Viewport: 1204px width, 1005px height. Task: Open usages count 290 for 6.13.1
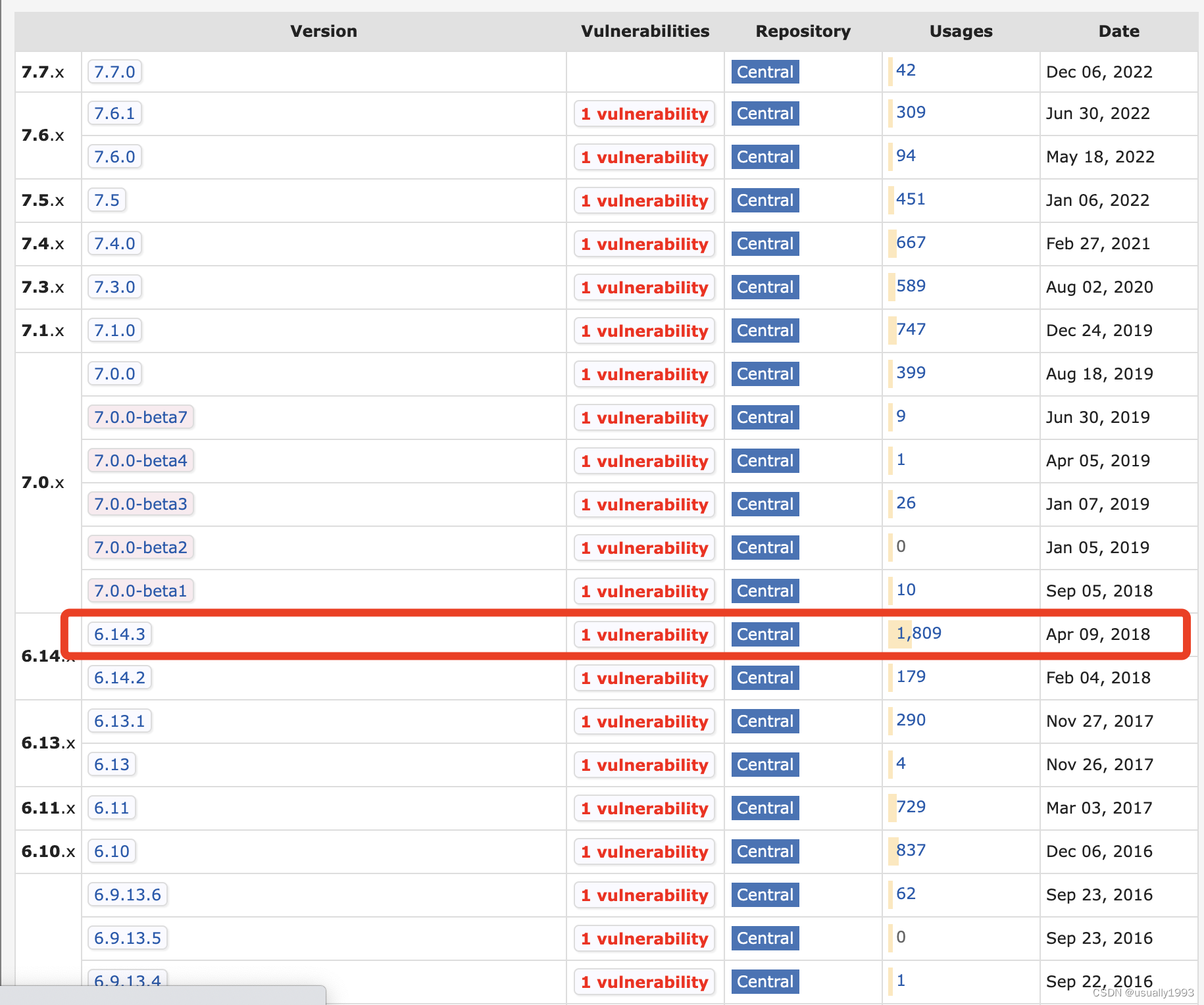pos(911,720)
